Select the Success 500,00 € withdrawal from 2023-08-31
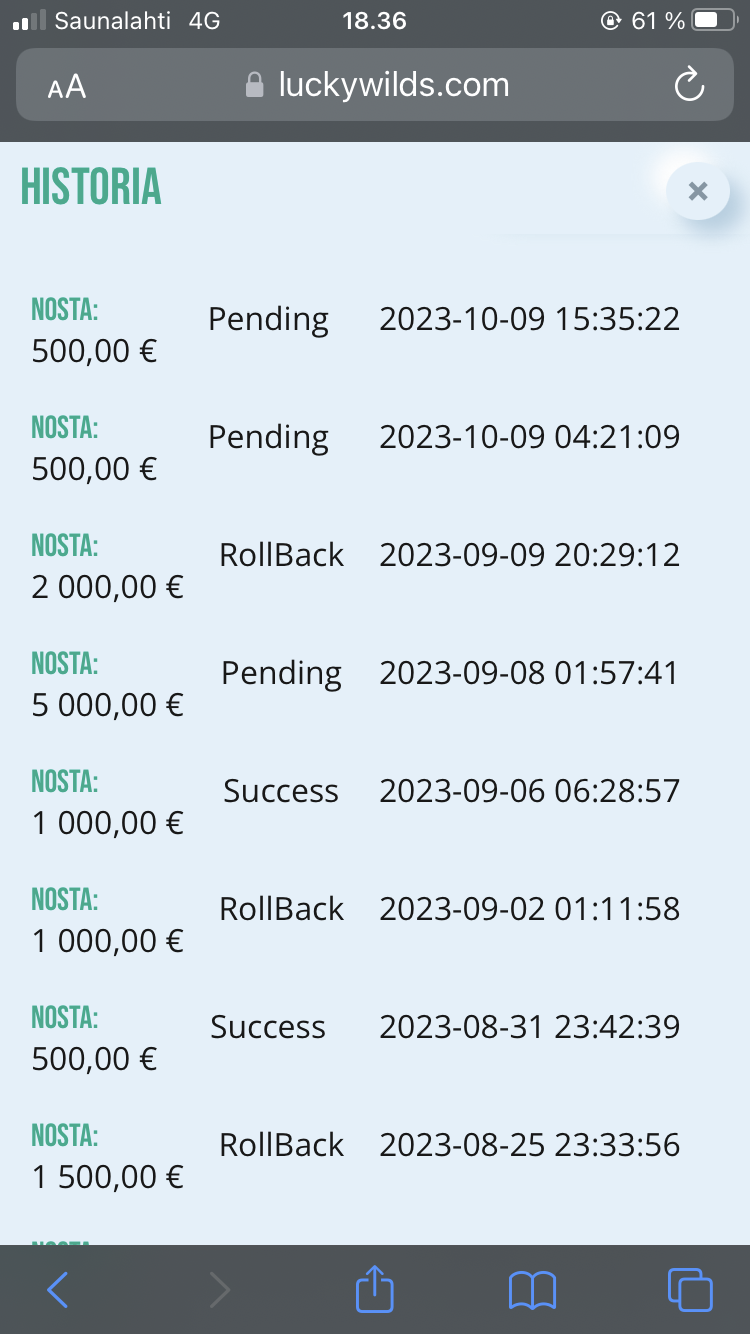This screenshot has height=1334, width=750. pos(375,1038)
